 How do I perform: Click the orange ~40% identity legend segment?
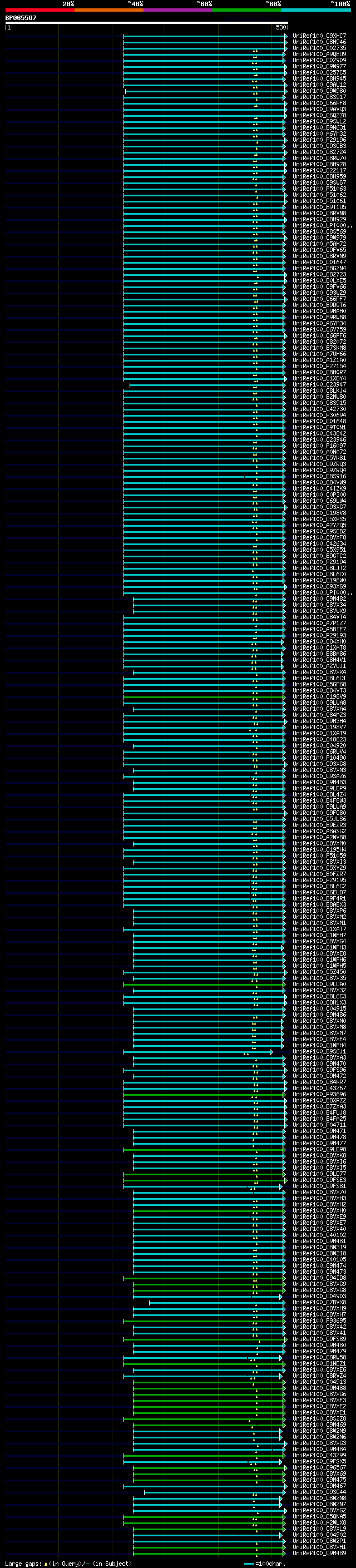click(109, 10)
